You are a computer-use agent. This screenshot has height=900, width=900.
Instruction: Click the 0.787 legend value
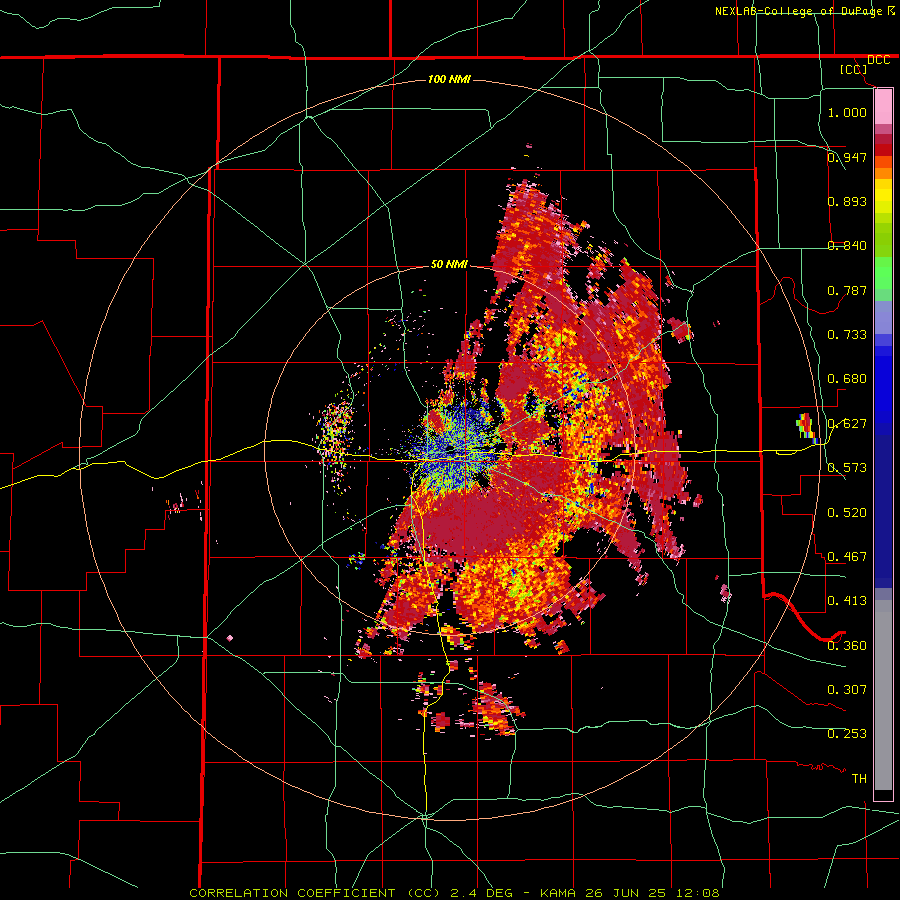(x=847, y=290)
